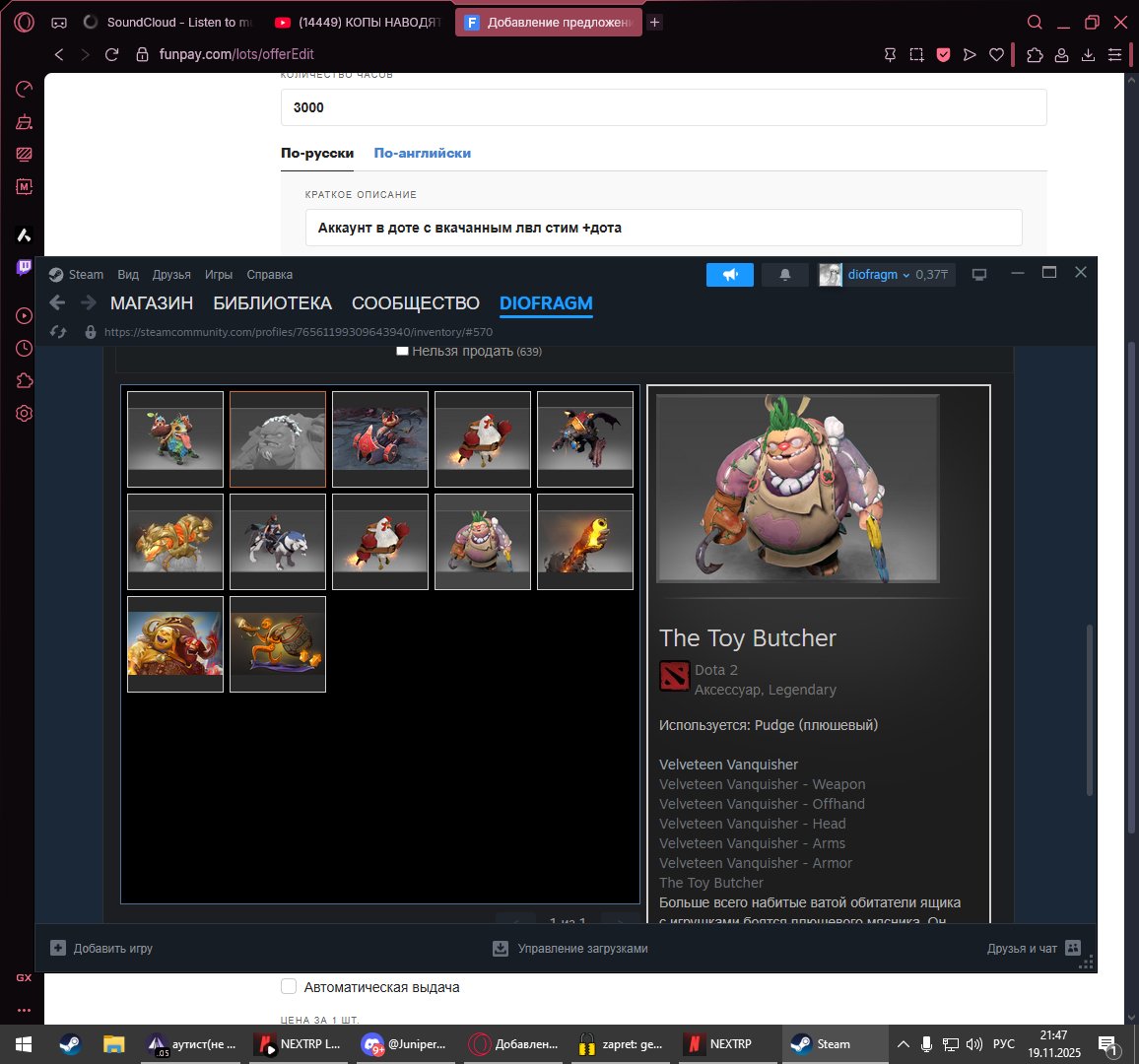This screenshot has height=1064, width=1139.
Task: Open browsing history clock icon in sidebar
Action: tap(23, 347)
